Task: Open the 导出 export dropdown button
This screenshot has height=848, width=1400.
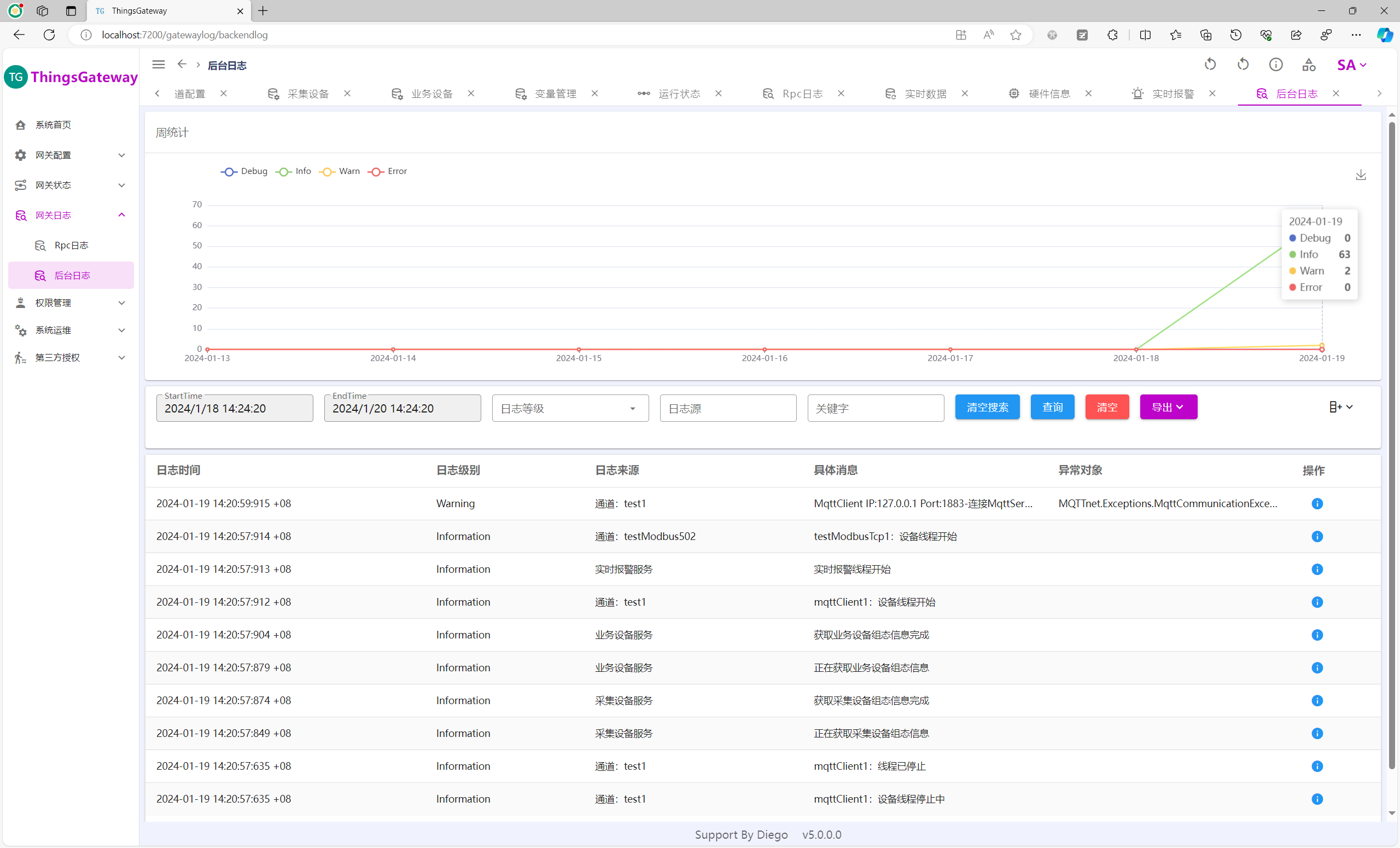Action: click(1168, 407)
